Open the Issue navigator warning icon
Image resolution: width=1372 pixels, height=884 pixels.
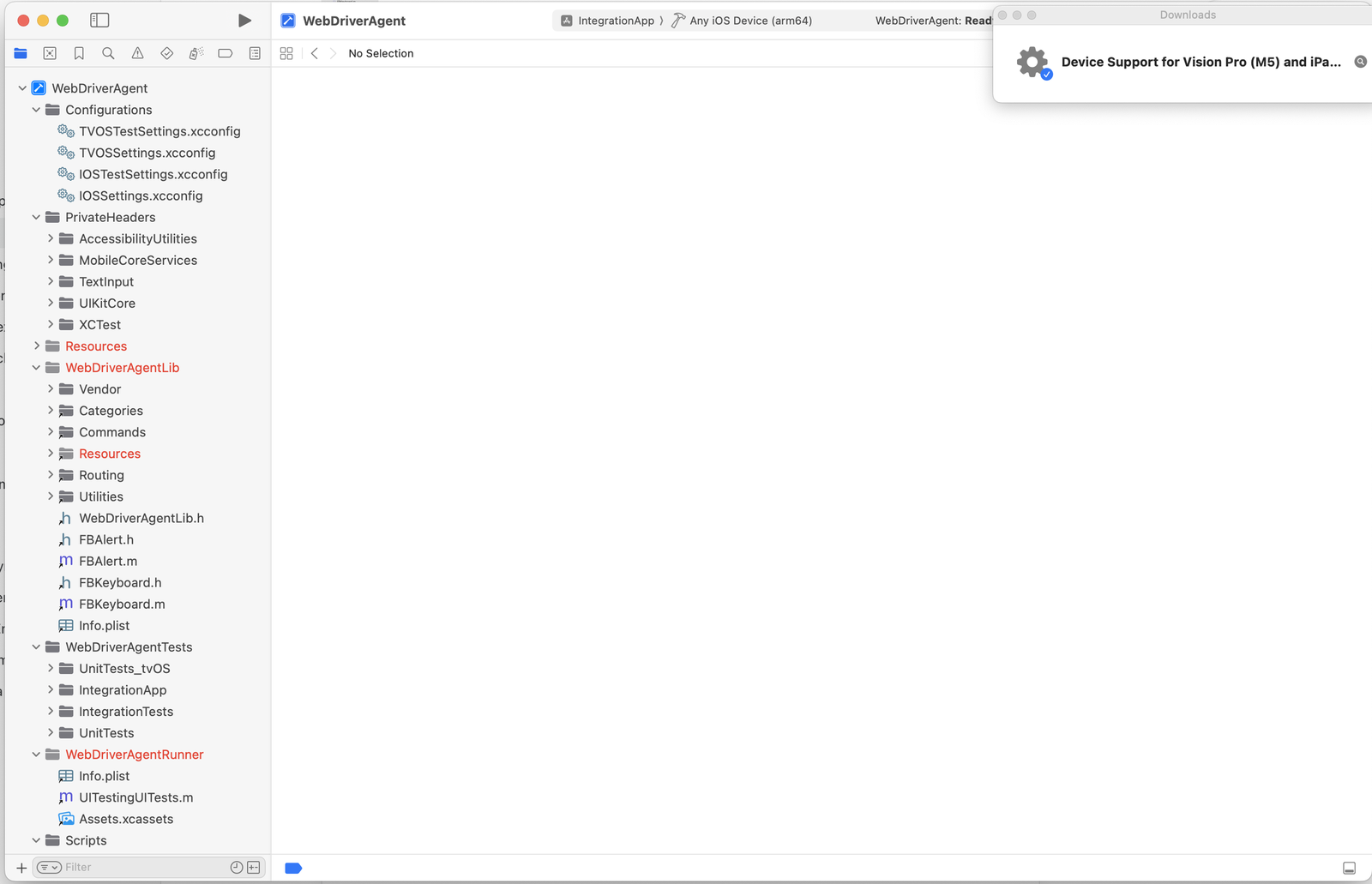tap(137, 53)
